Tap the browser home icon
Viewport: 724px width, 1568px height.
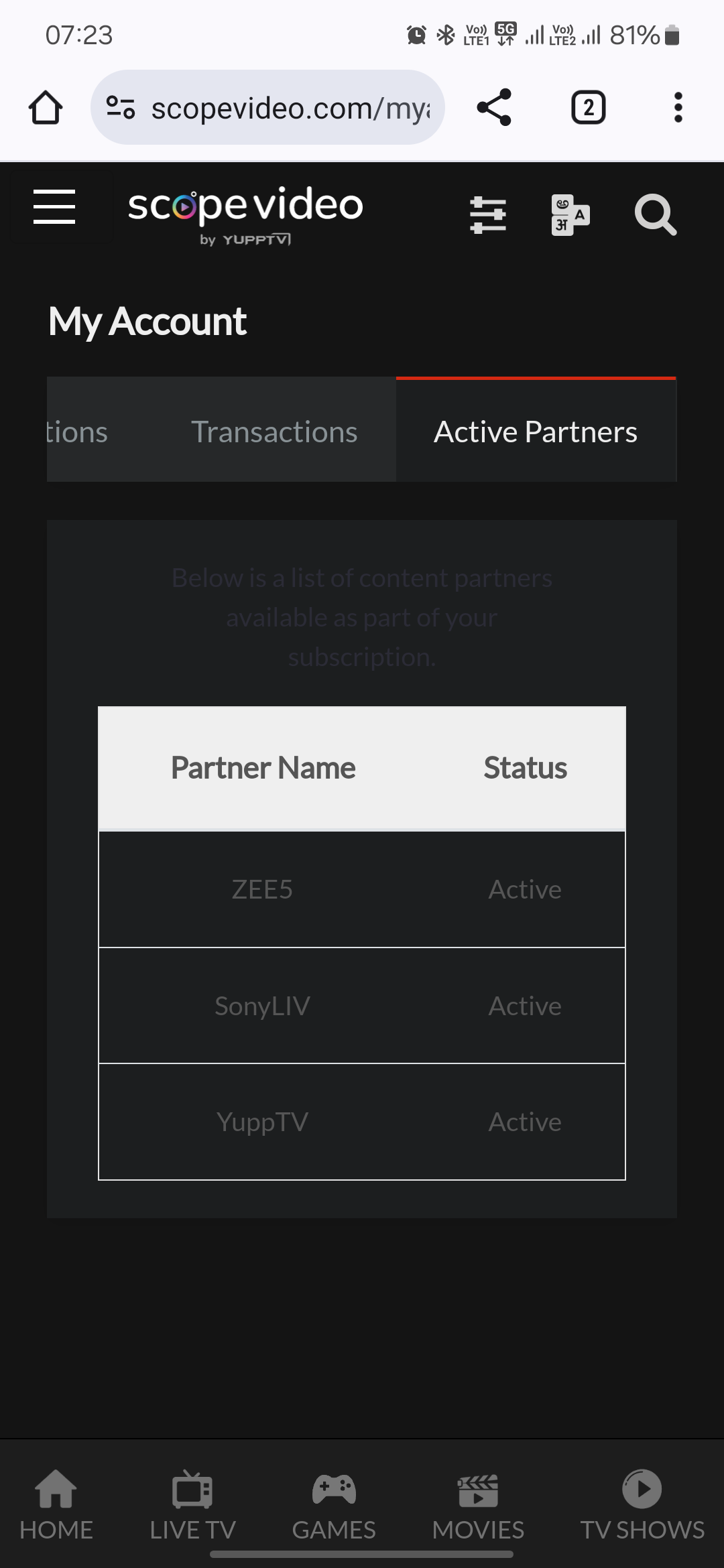pos(46,108)
